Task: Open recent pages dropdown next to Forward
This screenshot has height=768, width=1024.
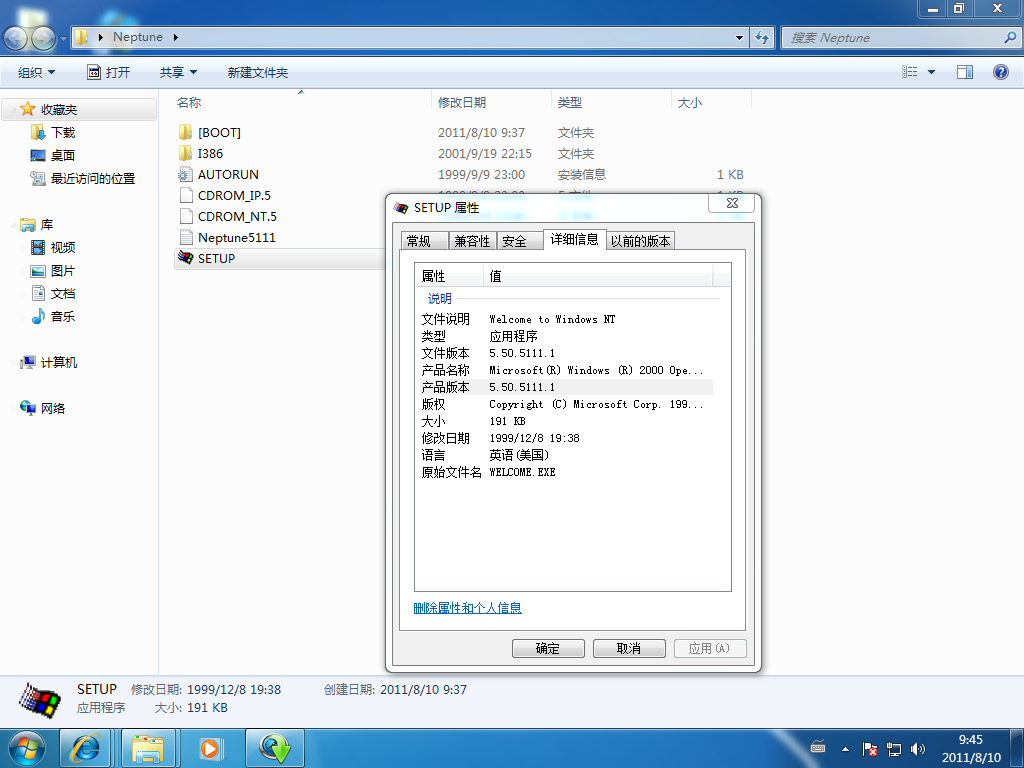Action: coord(63,39)
